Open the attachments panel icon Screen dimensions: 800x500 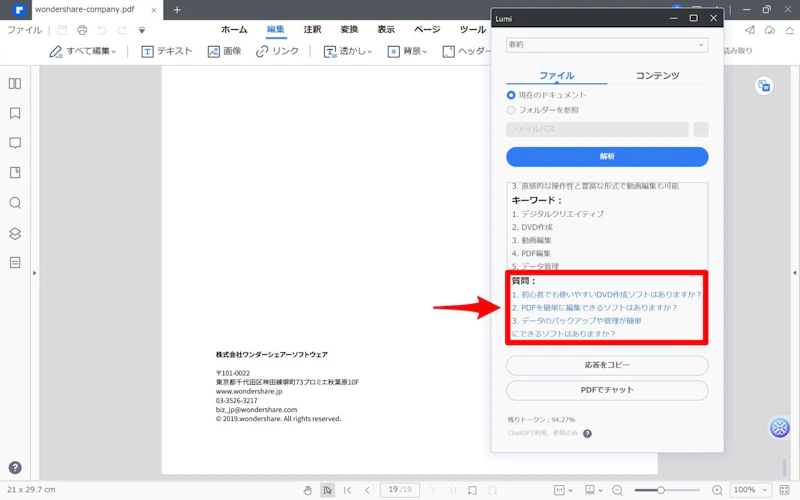15,172
